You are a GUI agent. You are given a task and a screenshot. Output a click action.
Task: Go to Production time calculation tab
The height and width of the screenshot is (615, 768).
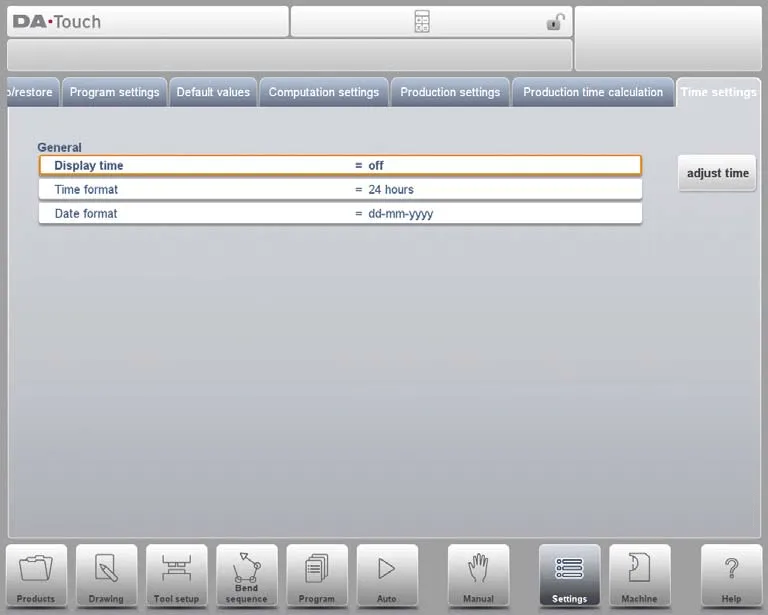coord(592,92)
